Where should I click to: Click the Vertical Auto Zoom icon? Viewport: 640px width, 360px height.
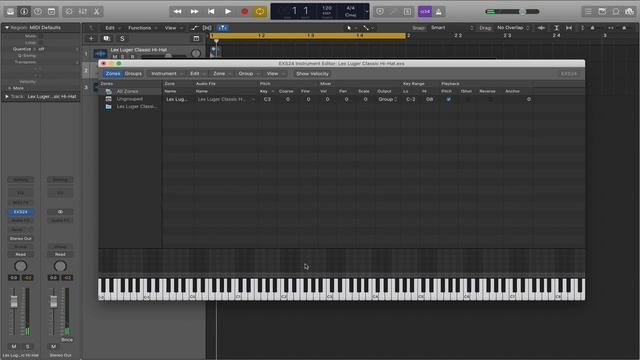tap(556, 28)
